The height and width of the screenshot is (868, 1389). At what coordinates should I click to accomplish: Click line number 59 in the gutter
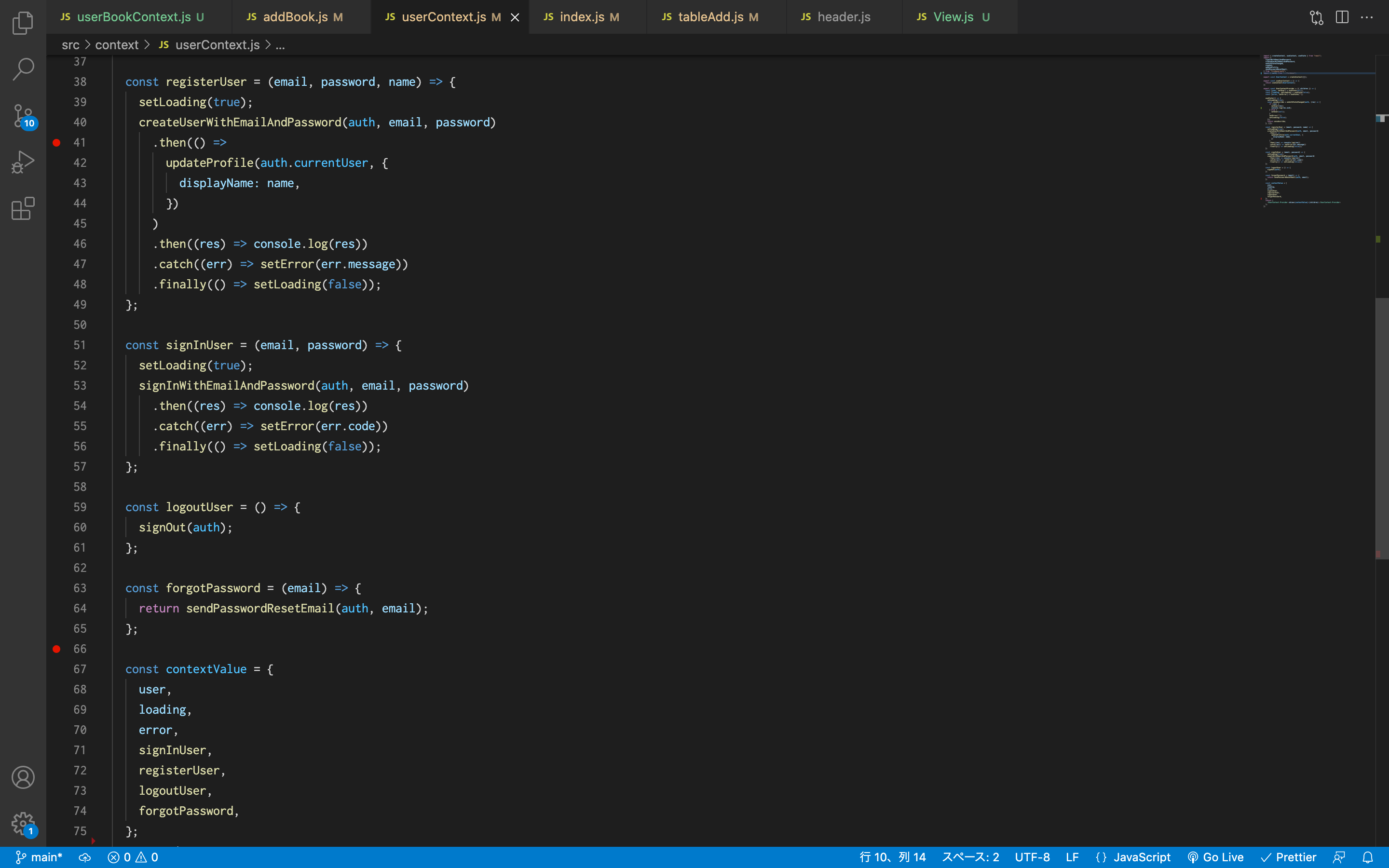coord(80,507)
